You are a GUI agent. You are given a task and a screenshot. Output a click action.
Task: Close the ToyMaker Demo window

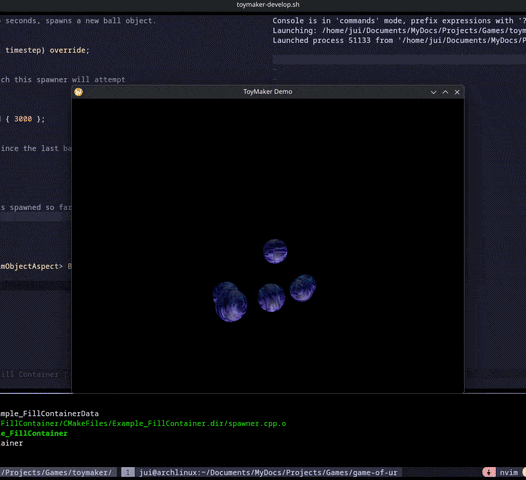[457, 92]
